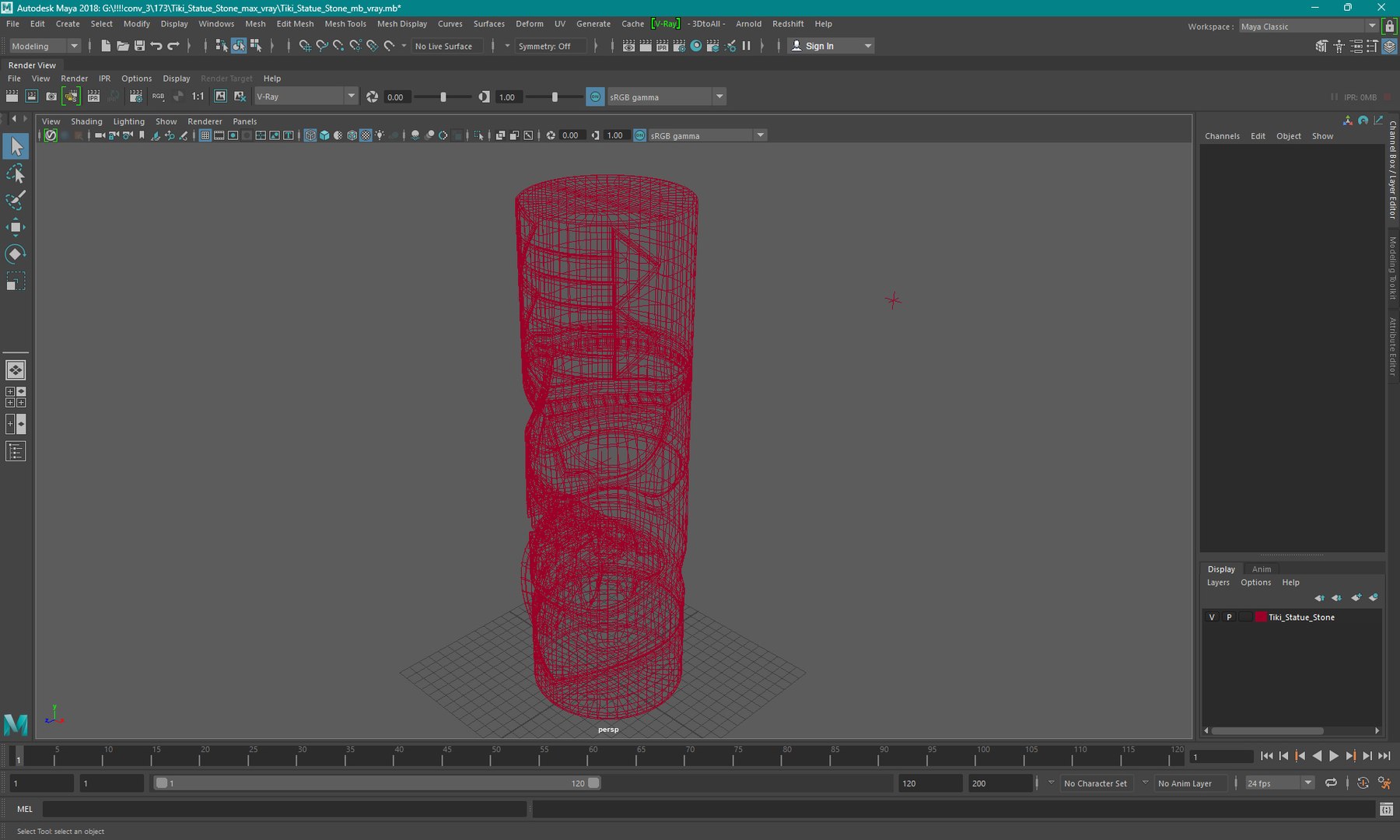1400x840 pixels.
Task: Click the Save Scene icon
Action: coord(140,46)
